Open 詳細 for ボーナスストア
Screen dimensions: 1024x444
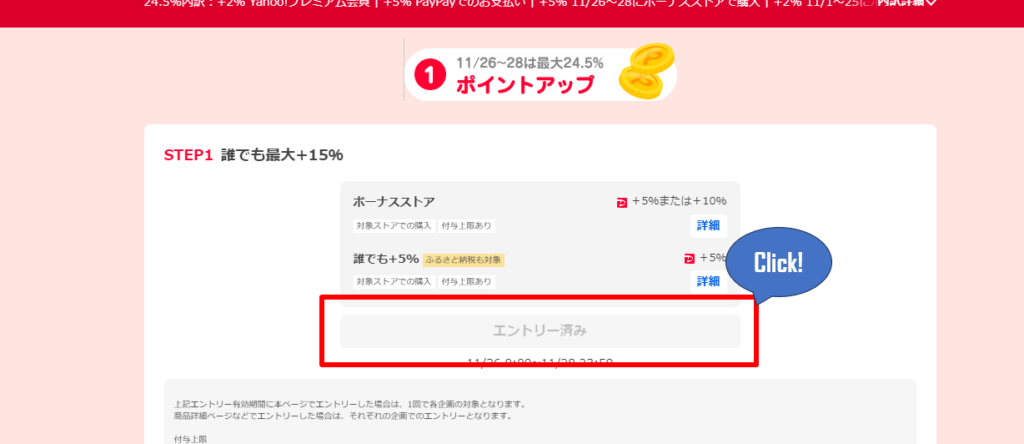(x=708, y=225)
